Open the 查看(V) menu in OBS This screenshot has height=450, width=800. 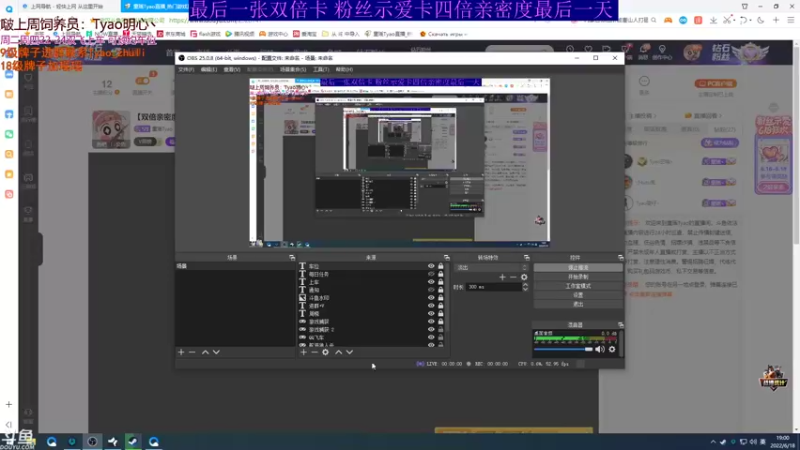click(x=232, y=69)
